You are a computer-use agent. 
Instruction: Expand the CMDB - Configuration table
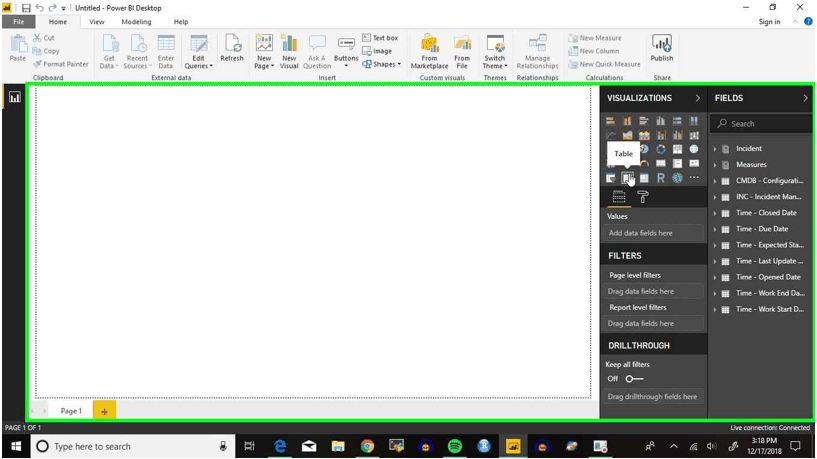click(x=715, y=181)
